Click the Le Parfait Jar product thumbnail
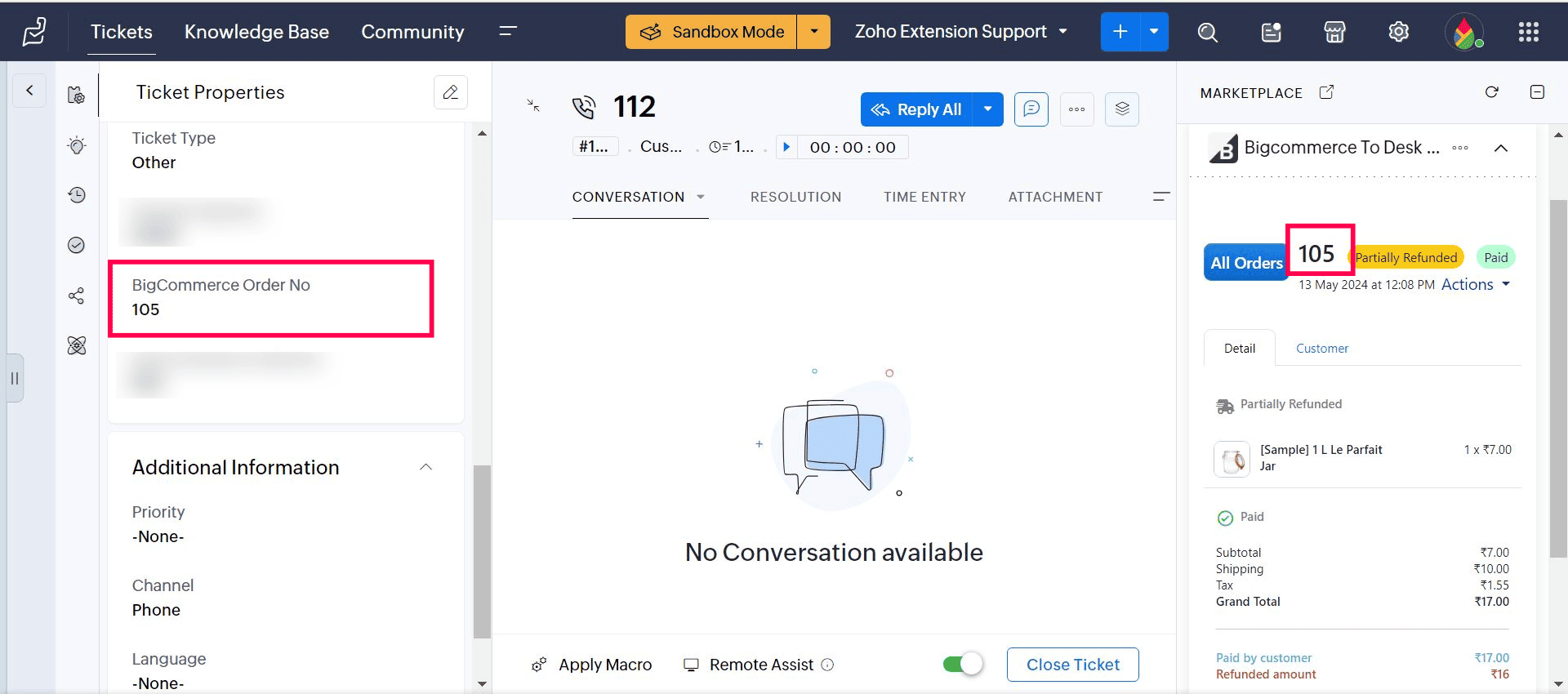 1232,459
